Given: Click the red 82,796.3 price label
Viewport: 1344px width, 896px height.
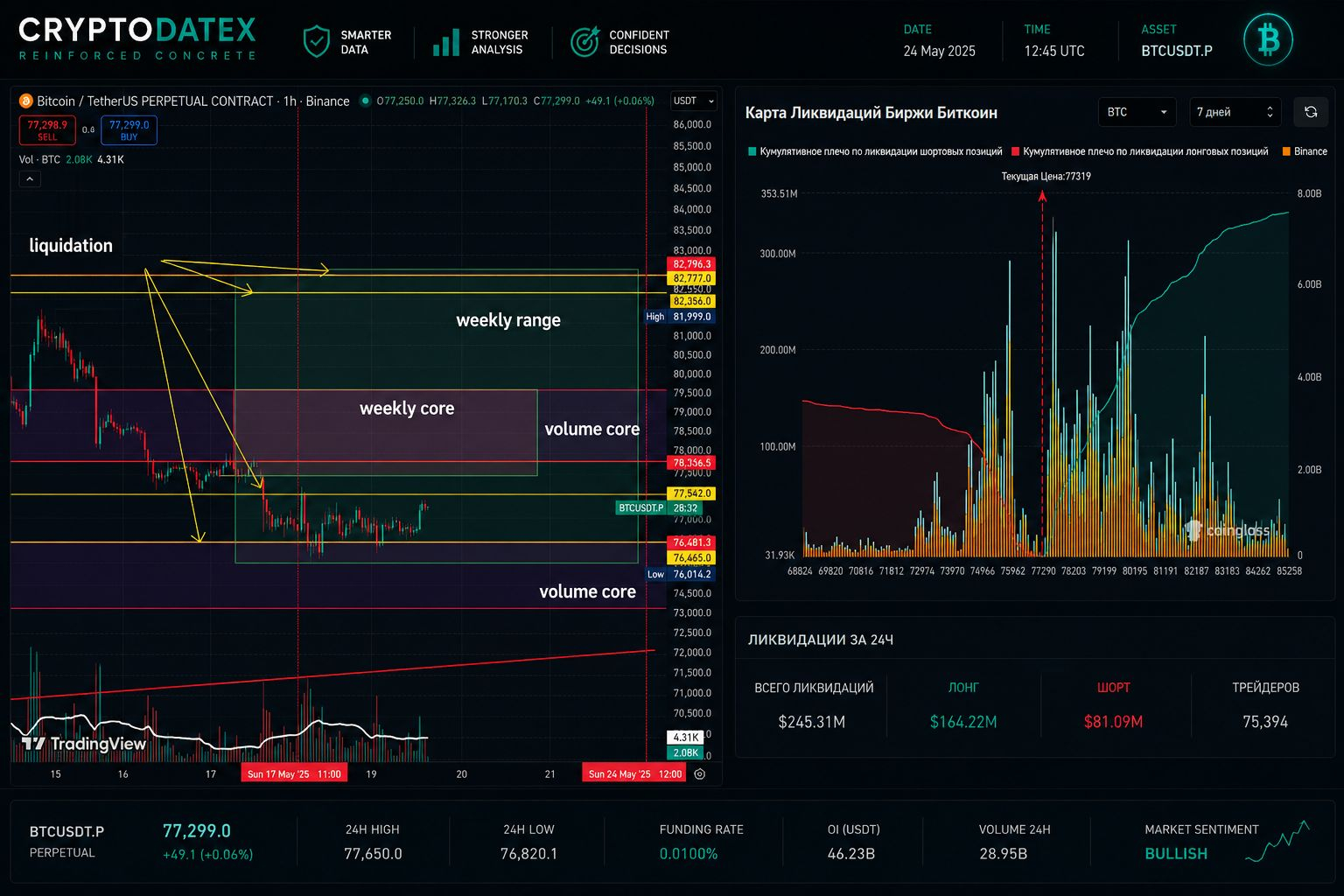Looking at the screenshot, I should [692, 263].
